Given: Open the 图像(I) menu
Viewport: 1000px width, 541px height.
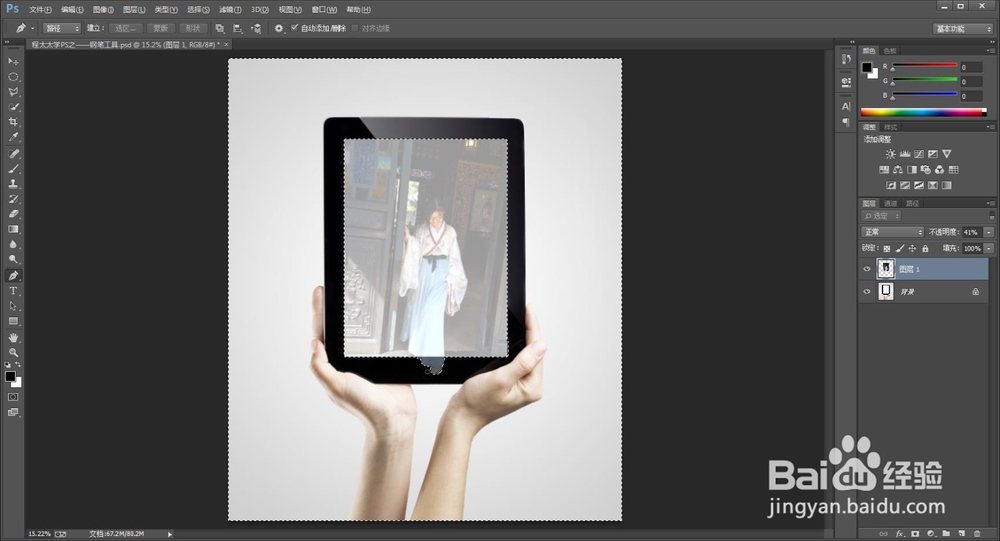Looking at the screenshot, I should [103, 10].
